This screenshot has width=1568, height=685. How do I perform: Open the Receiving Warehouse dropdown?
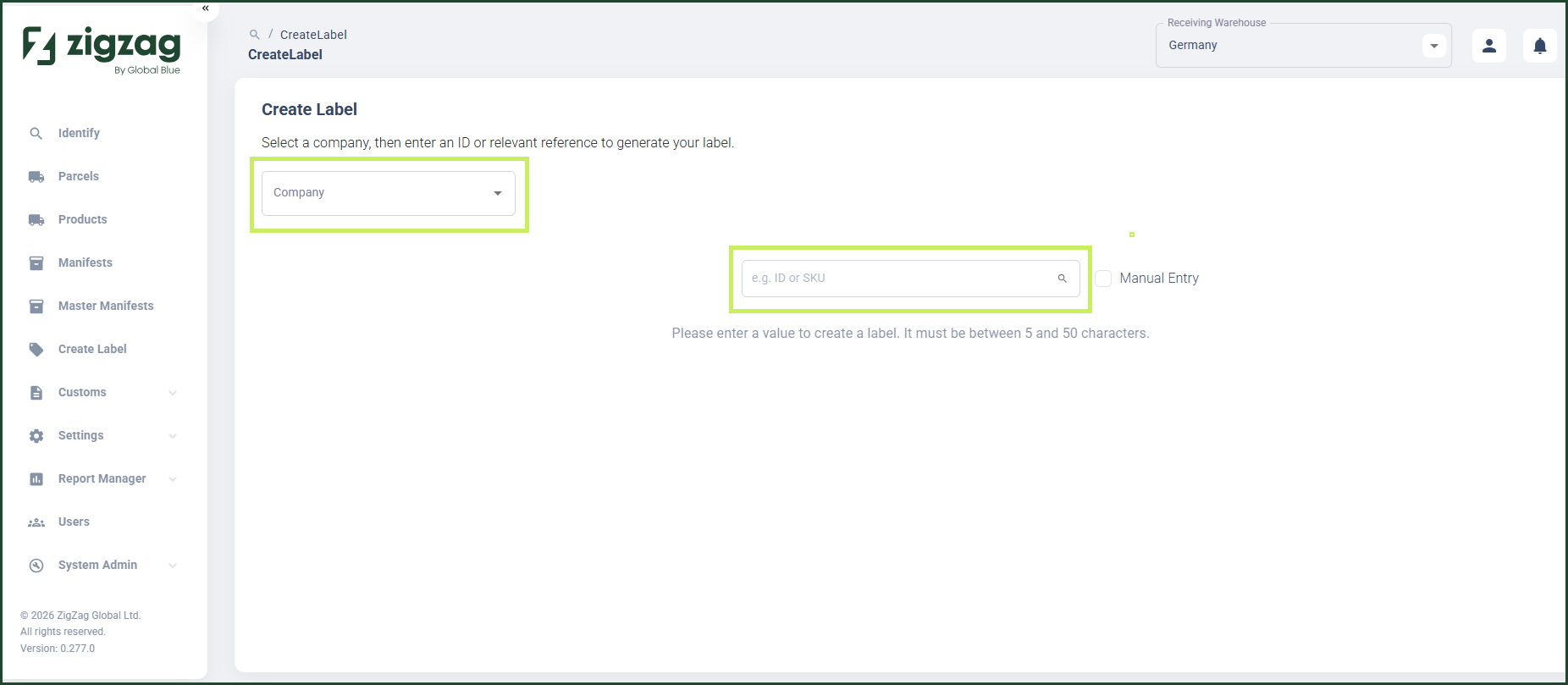(x=1304, y=45)
